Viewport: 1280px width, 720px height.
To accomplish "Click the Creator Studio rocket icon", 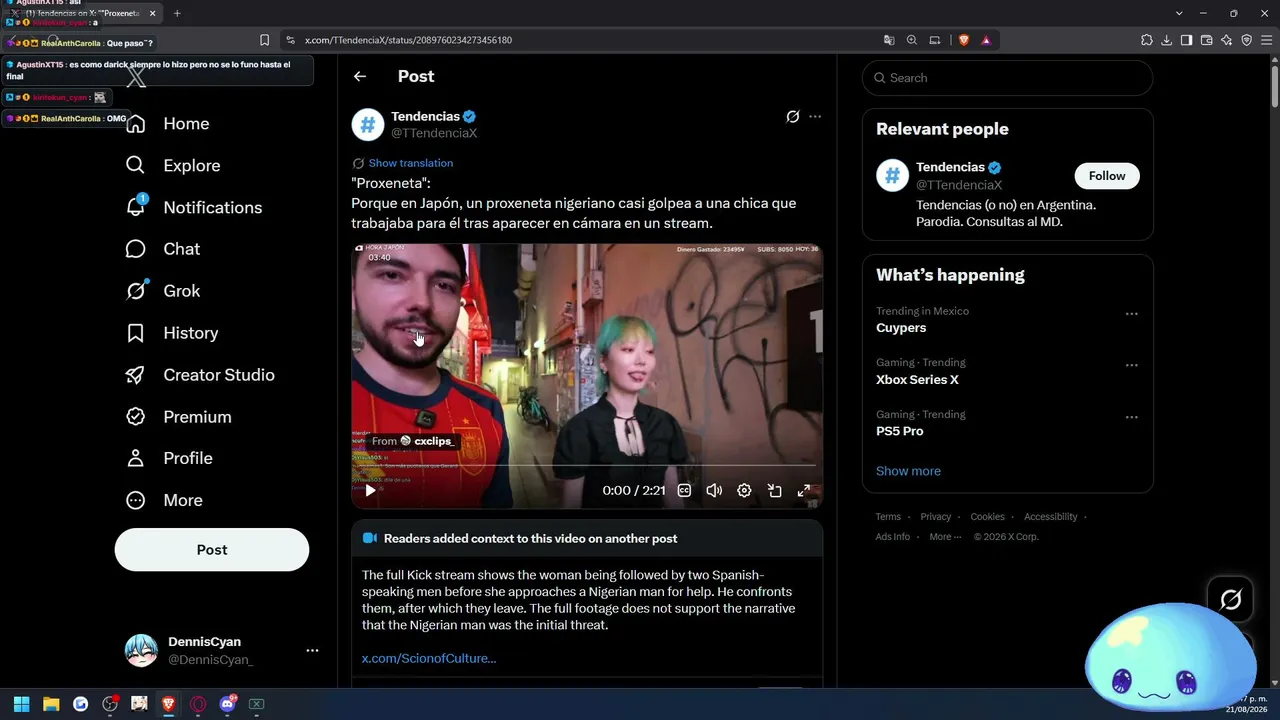I will (x=136, y=375).
